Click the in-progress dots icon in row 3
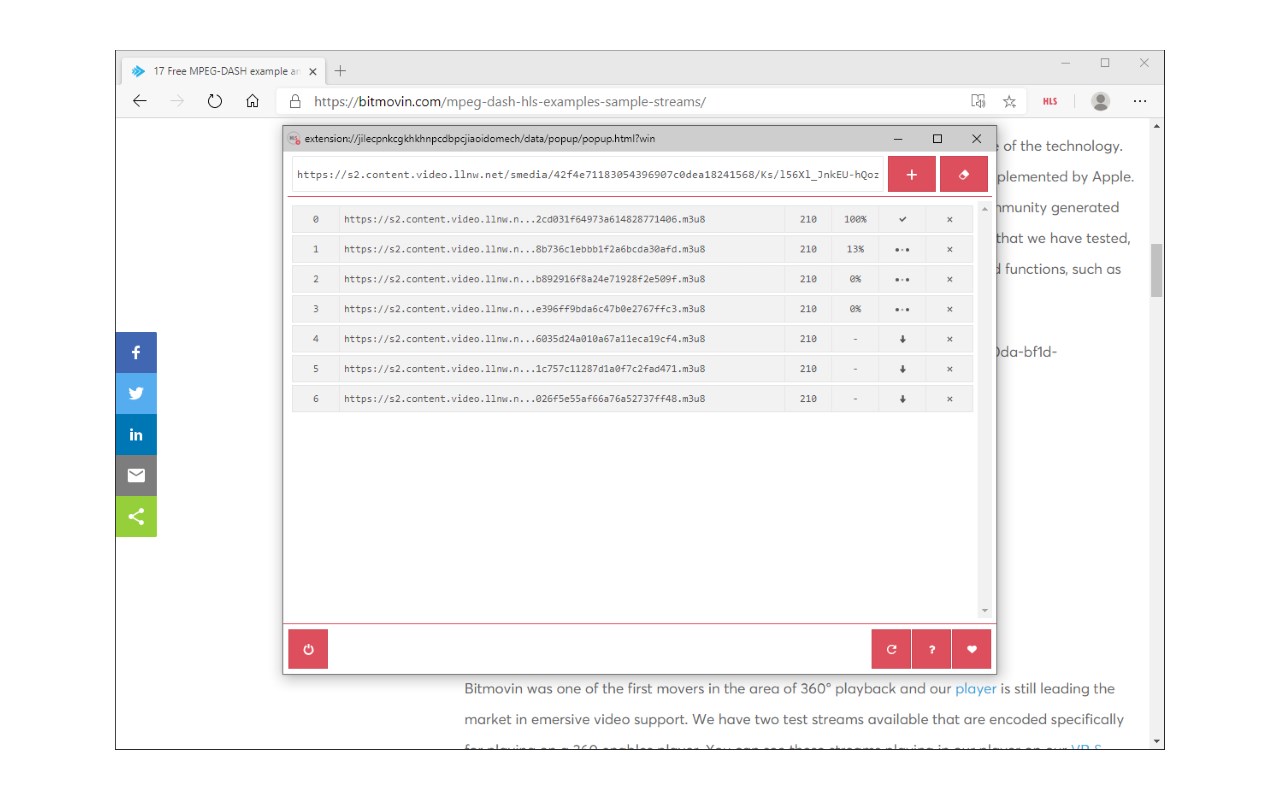 click(x=902, y=309)
